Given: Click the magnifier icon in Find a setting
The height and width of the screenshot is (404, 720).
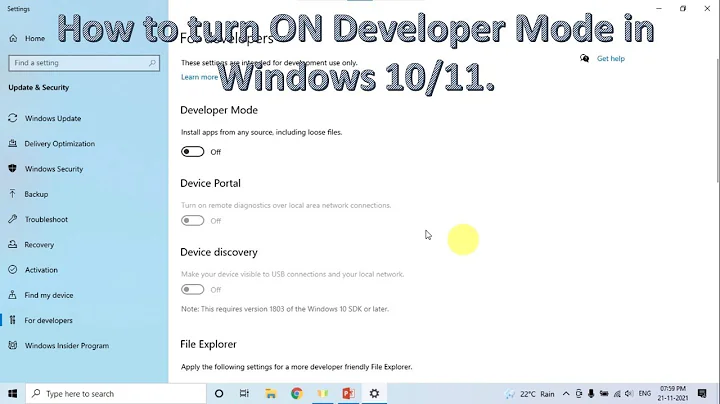Looking at the screenshot, I should (x=152, y=63).
